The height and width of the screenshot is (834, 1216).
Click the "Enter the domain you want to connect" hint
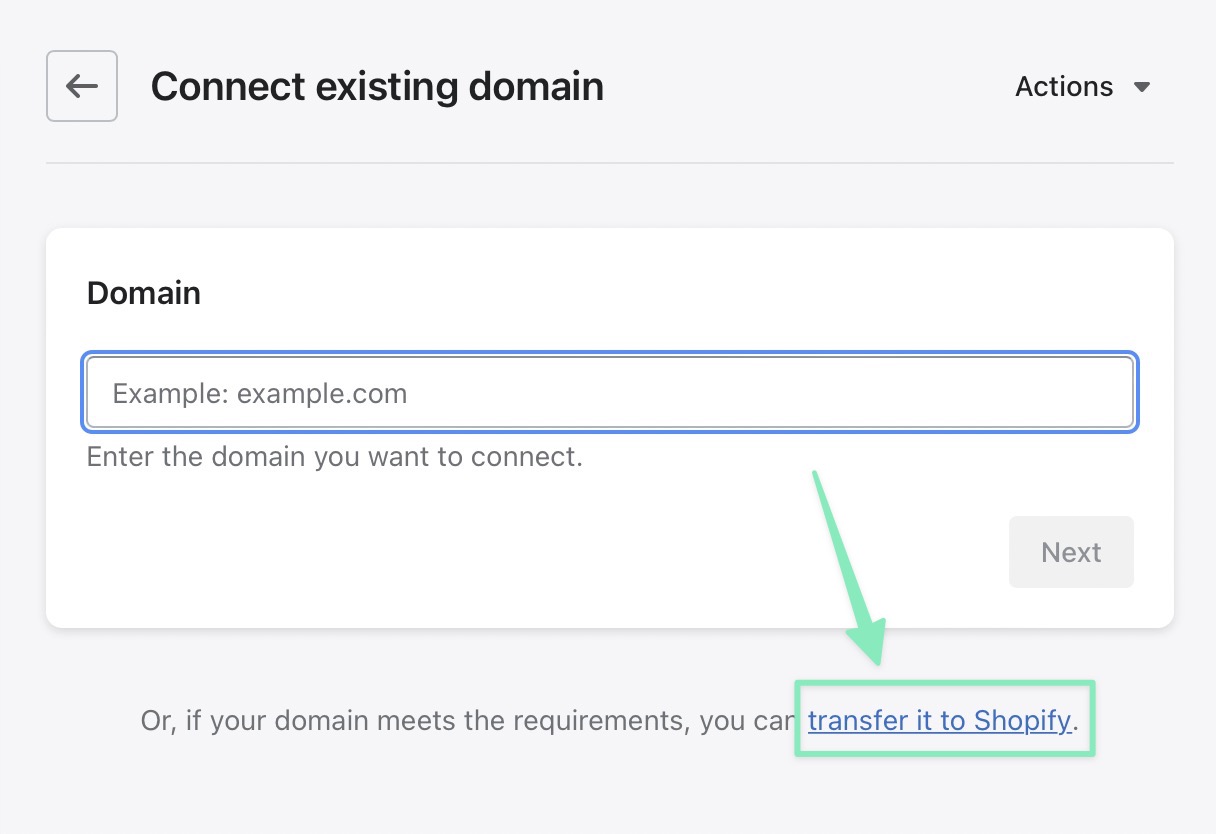pos(334,457)
